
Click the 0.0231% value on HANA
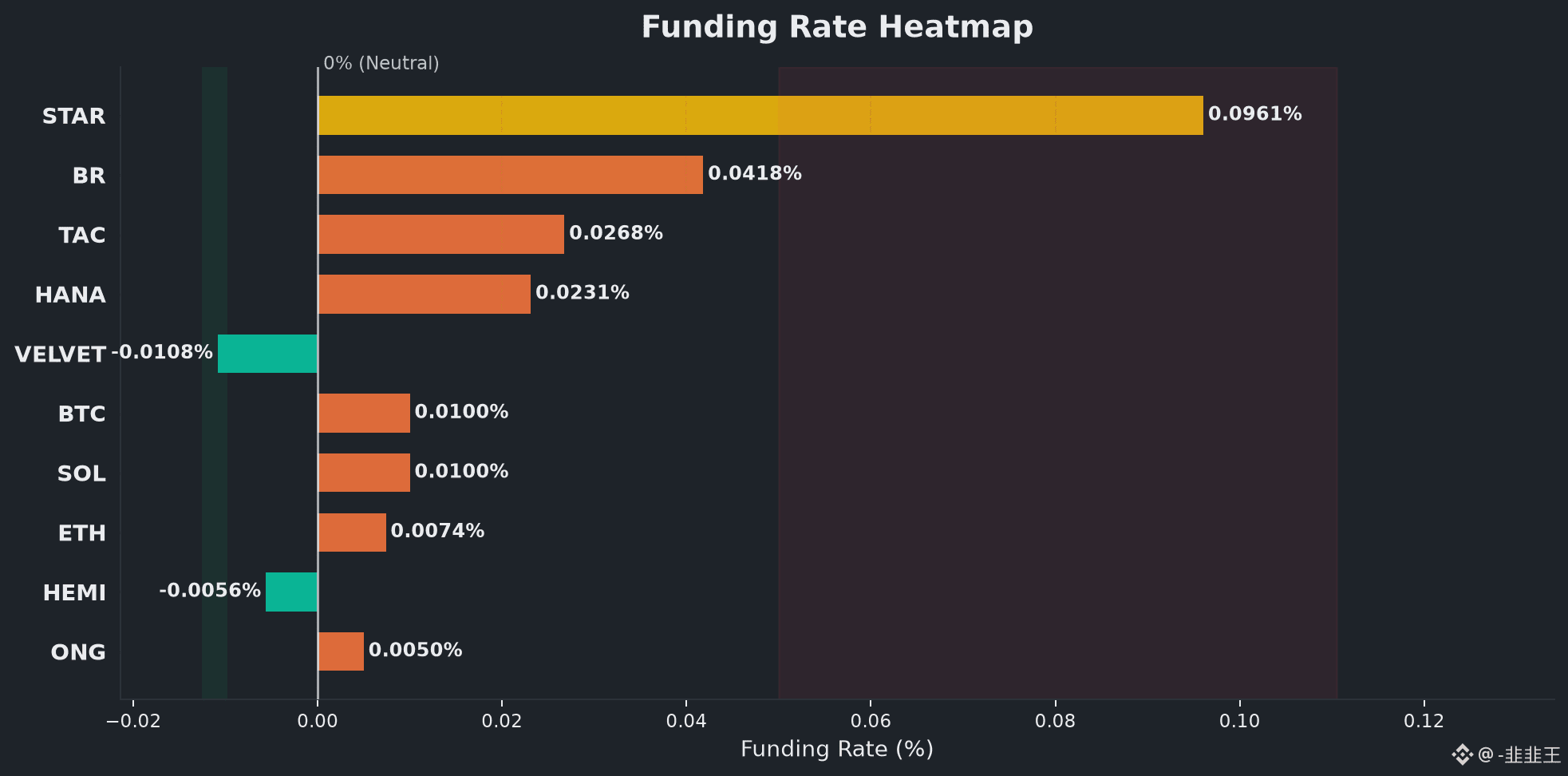(583, 293)
